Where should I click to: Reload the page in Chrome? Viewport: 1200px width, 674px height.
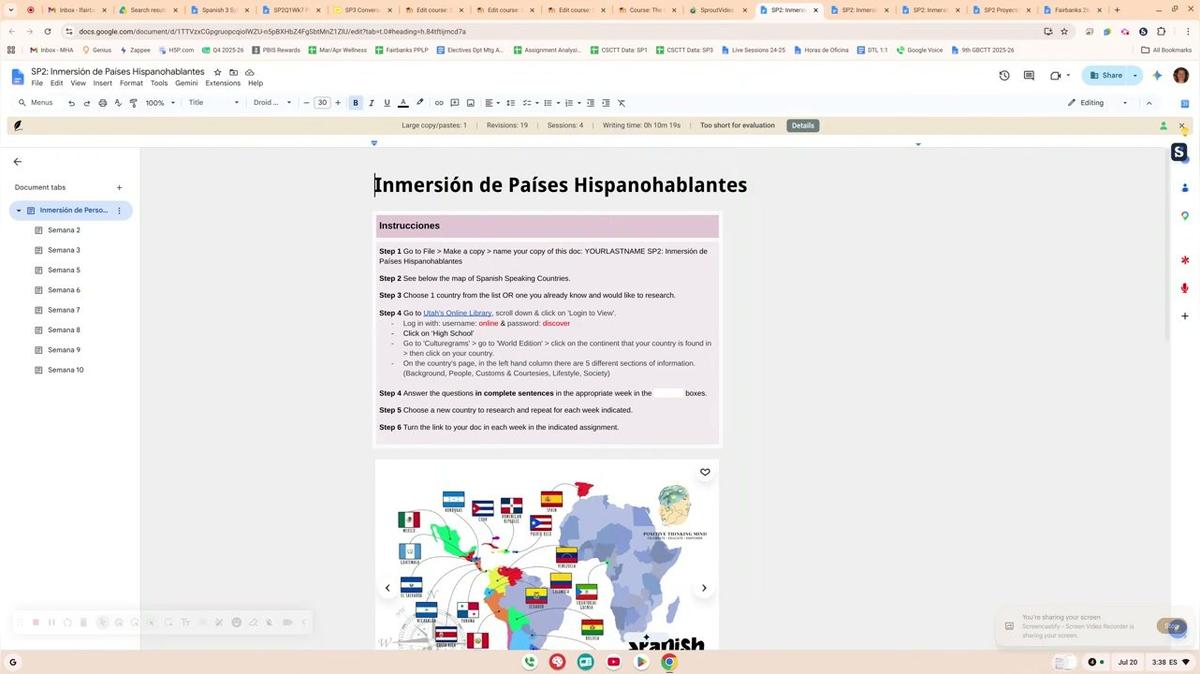click(47, 31)
